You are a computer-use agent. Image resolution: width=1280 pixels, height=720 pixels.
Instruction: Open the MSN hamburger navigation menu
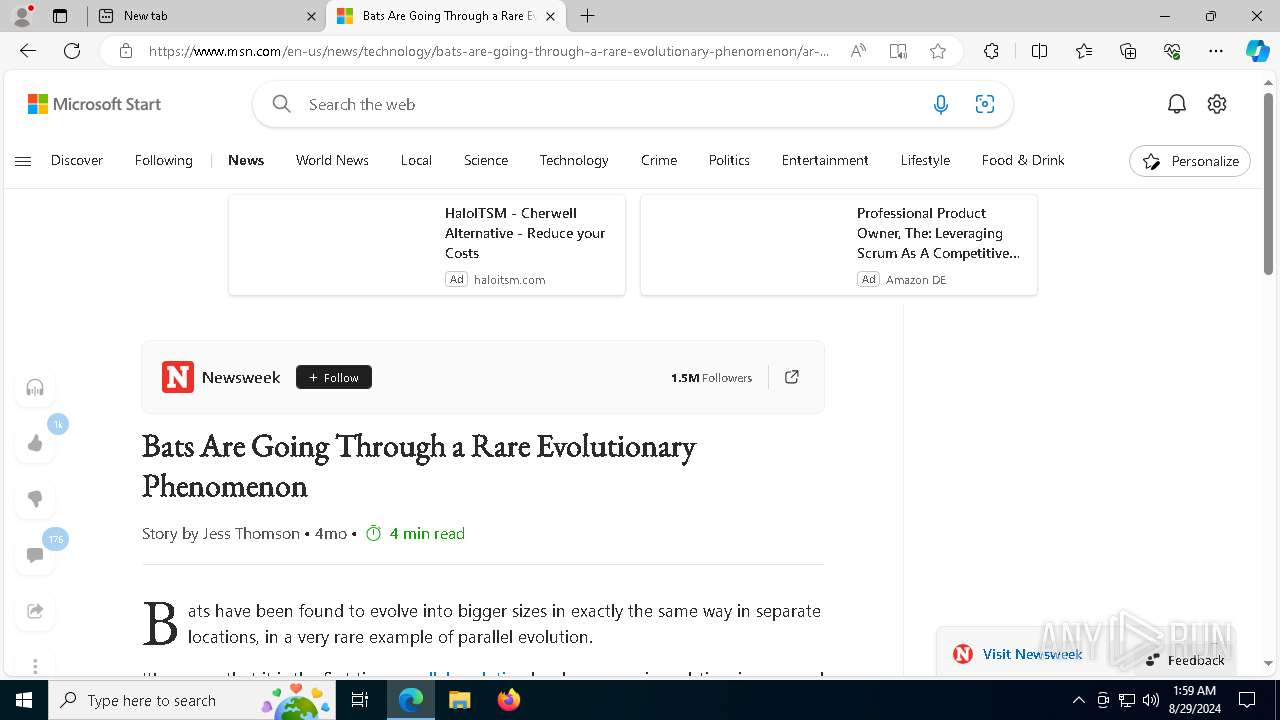[23, 161]
